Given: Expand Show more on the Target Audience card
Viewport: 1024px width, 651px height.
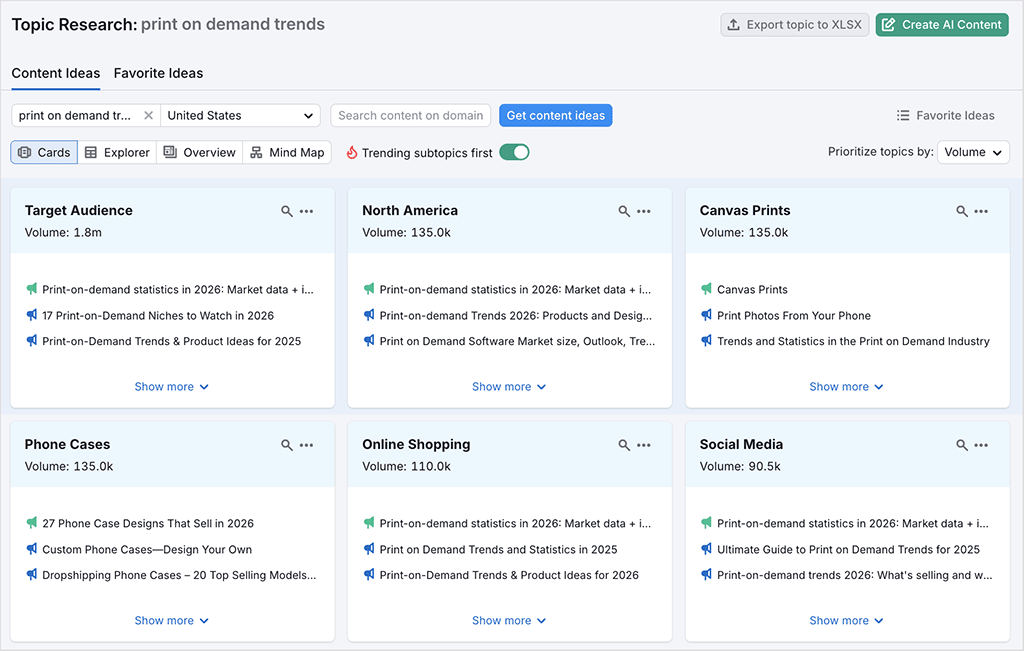Looking at the screenshot, I should click(171, 386).
